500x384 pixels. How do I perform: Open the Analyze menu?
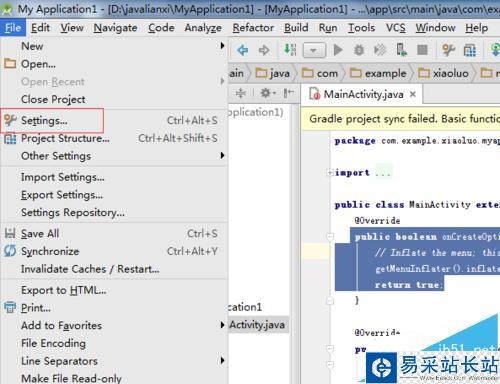(203, 28)
